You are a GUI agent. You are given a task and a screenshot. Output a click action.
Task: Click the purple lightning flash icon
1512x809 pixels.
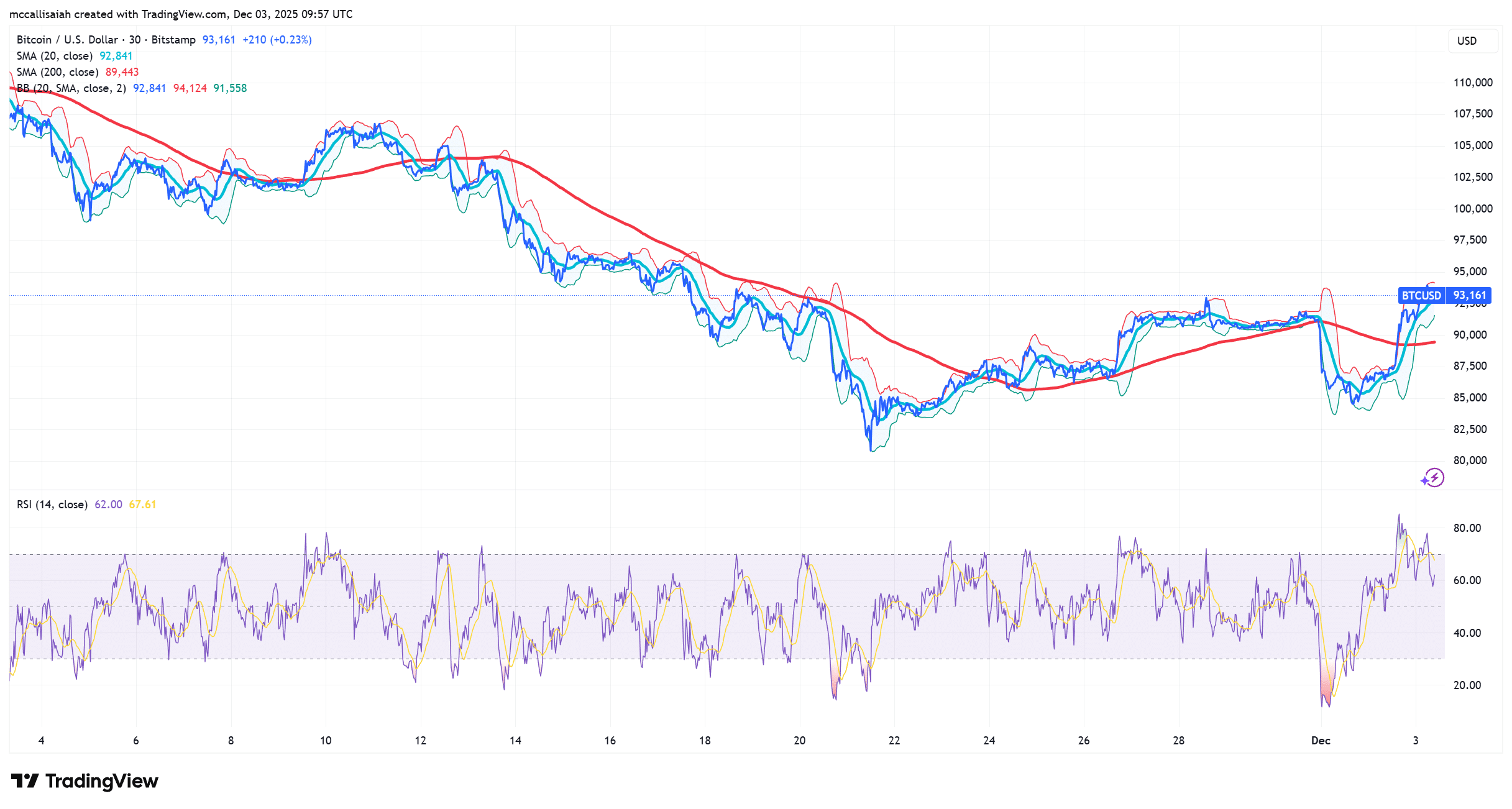(1432, 478)
